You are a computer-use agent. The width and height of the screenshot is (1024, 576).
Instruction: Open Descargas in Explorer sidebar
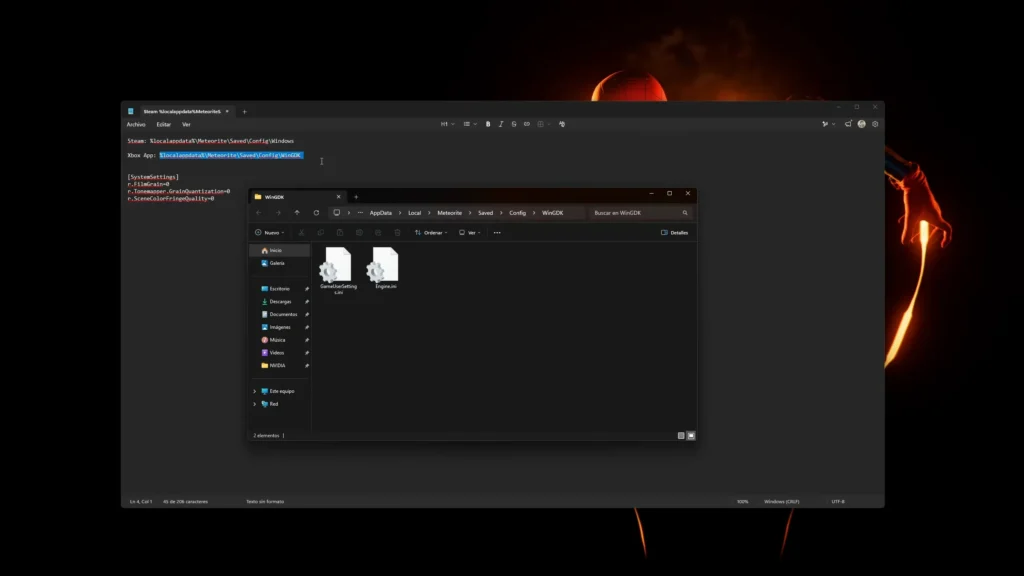tap(280, 302)
